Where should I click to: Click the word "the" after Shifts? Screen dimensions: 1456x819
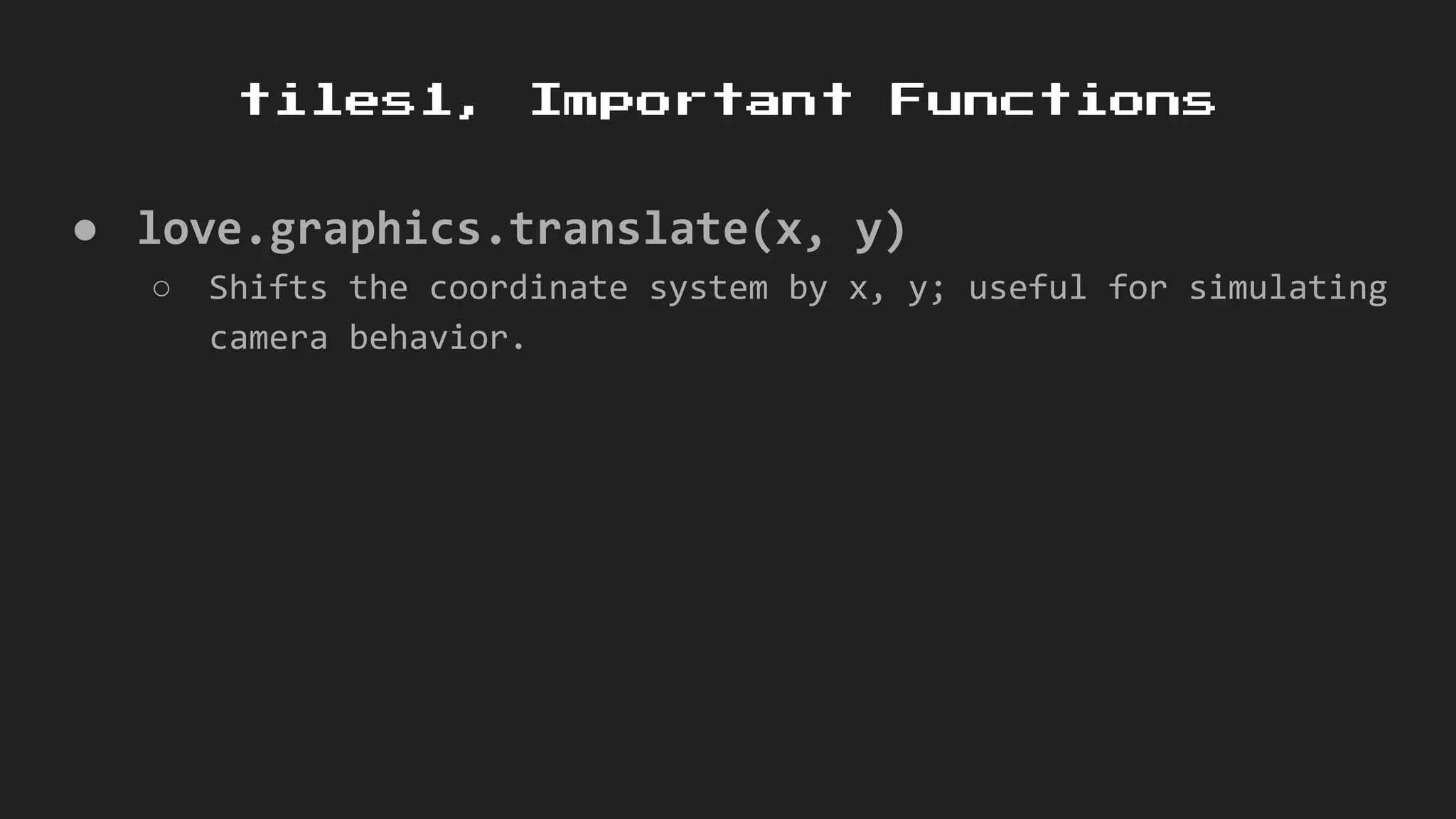point(378,288)
